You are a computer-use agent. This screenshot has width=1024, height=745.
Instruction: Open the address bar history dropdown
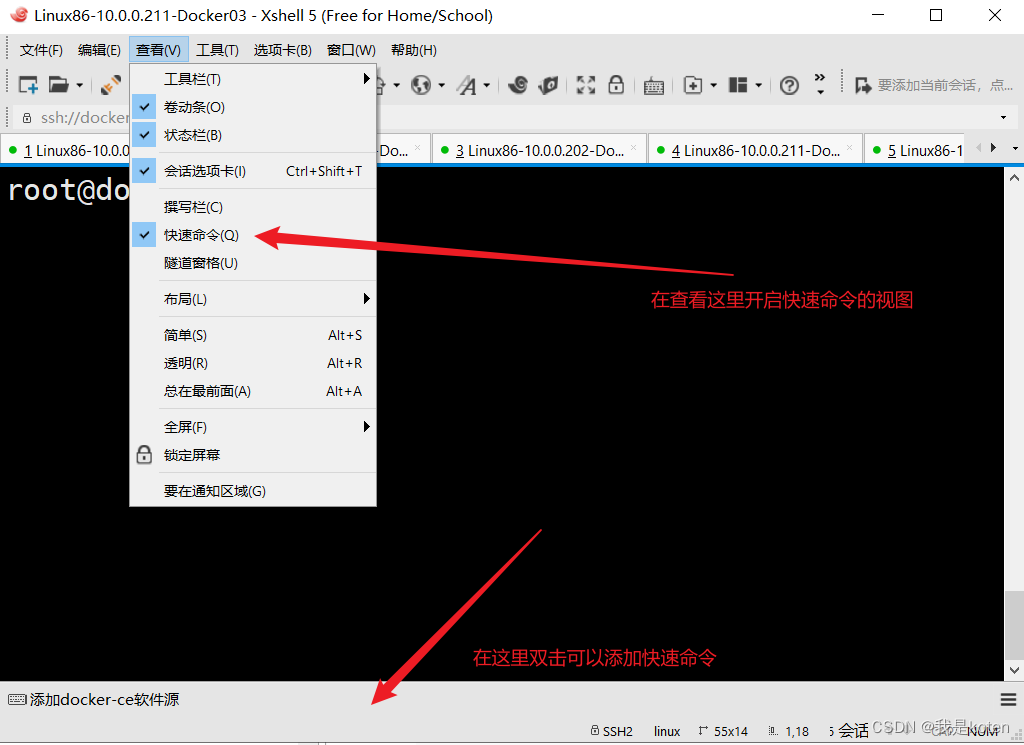[1003, 118]
